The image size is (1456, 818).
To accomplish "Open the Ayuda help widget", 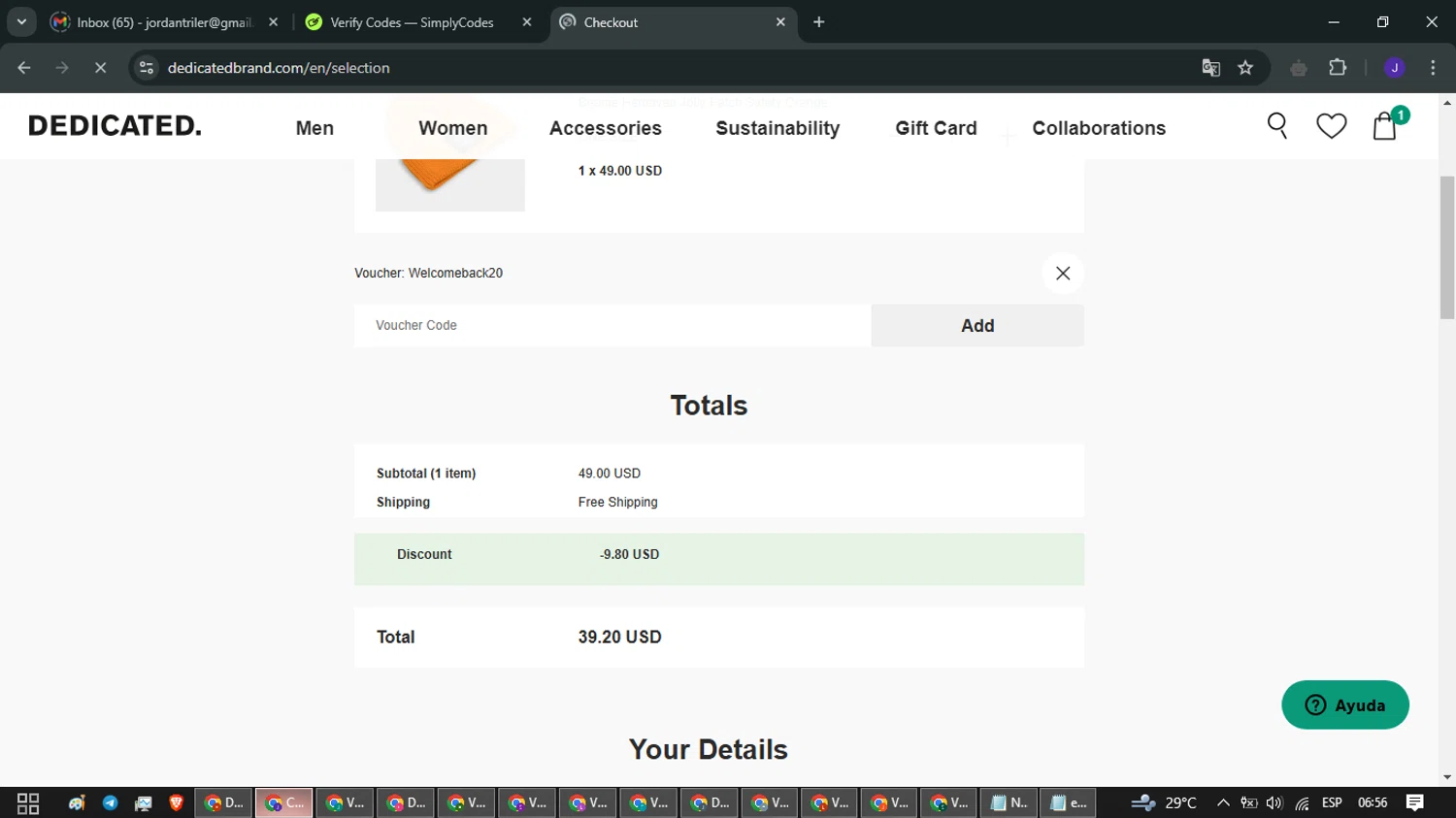I will (1345, 705).
